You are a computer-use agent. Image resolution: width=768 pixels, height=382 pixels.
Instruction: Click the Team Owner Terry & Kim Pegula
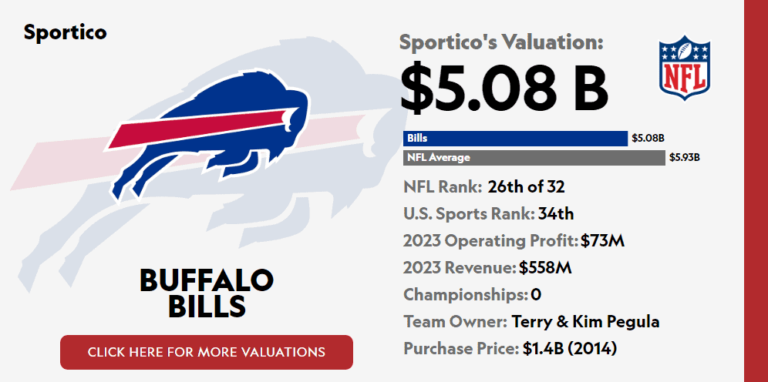(x=531, y=322)
